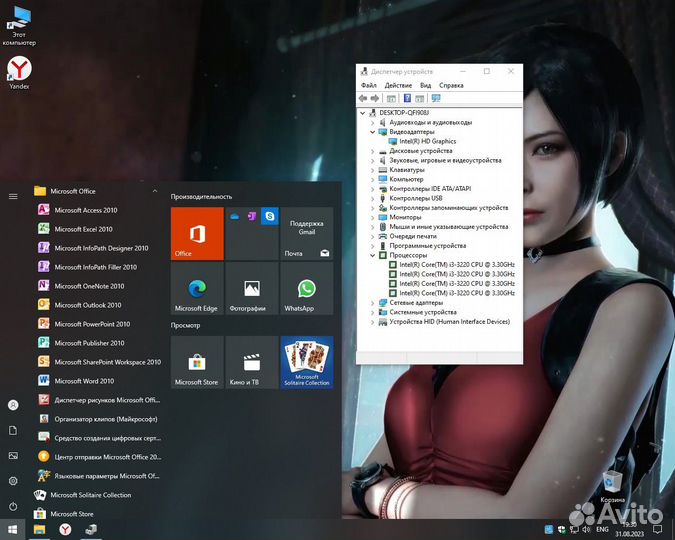Open the Microsoft Solitaire Collection tile
The height and width of the screenshot is (540, 675).
307,363
